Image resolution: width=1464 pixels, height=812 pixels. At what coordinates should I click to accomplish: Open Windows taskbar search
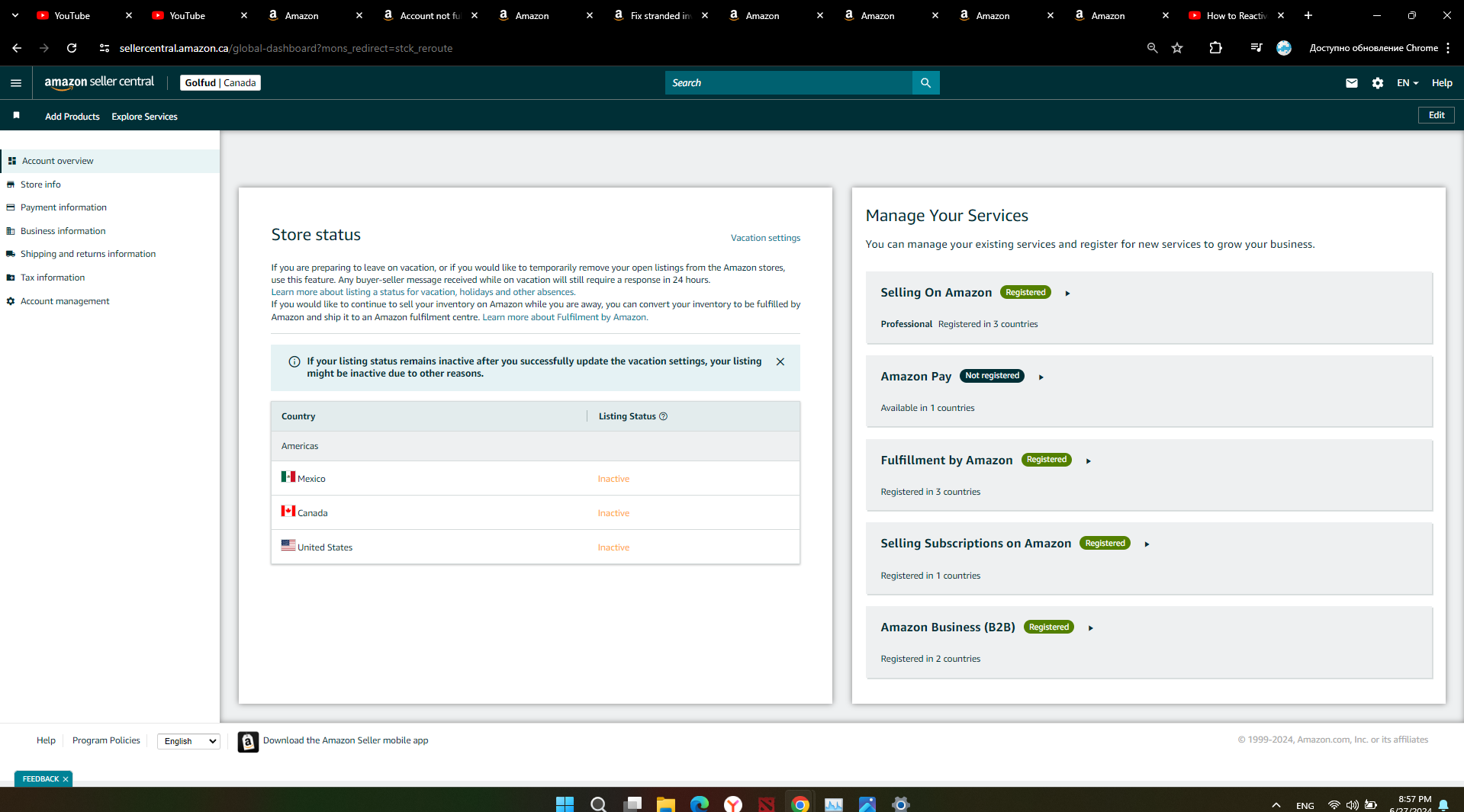click(598, 804)
